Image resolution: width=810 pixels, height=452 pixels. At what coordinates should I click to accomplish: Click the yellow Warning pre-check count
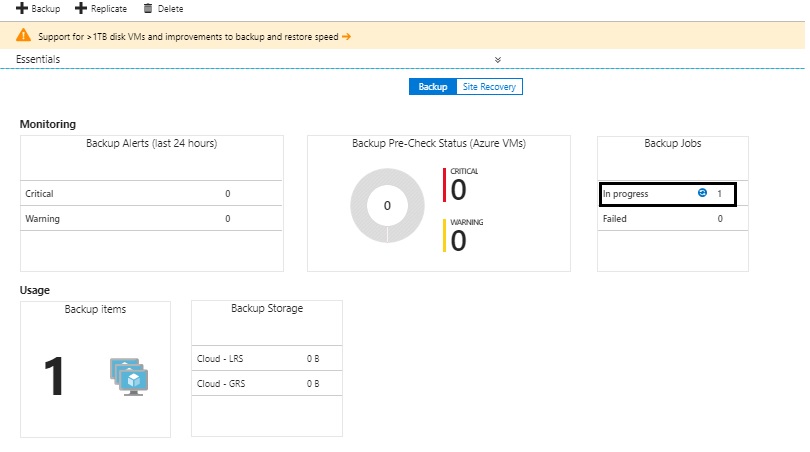[x=459, y=239]
